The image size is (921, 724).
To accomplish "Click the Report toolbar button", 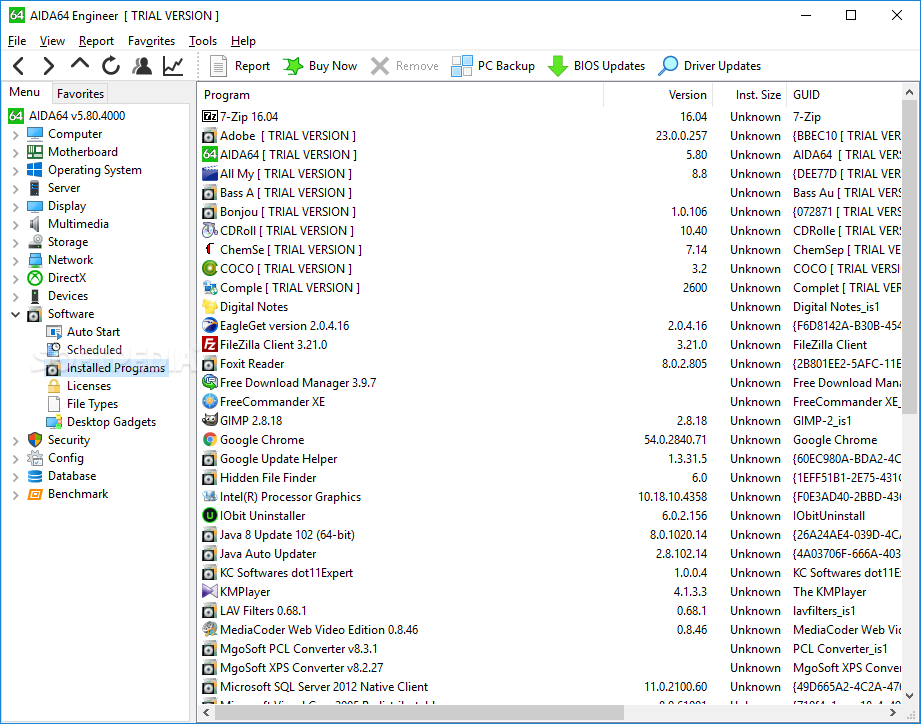I will [240, 66].
